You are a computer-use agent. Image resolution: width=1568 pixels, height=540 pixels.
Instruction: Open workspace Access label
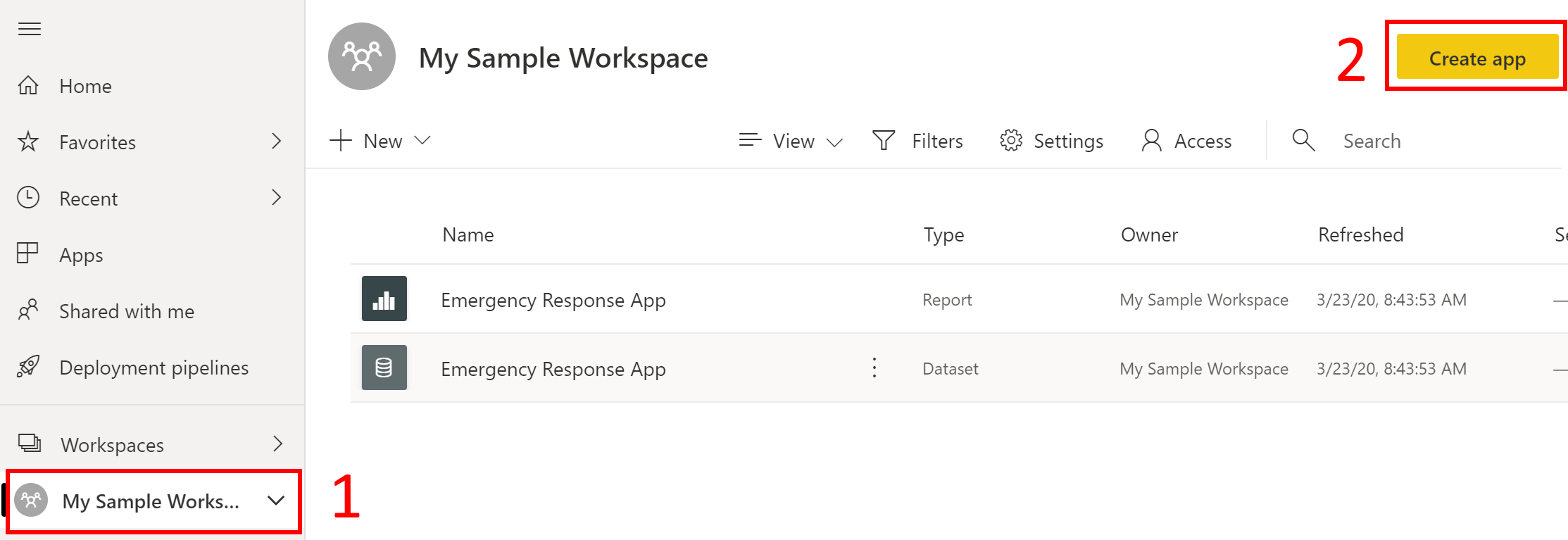(x=1203, y=141)
